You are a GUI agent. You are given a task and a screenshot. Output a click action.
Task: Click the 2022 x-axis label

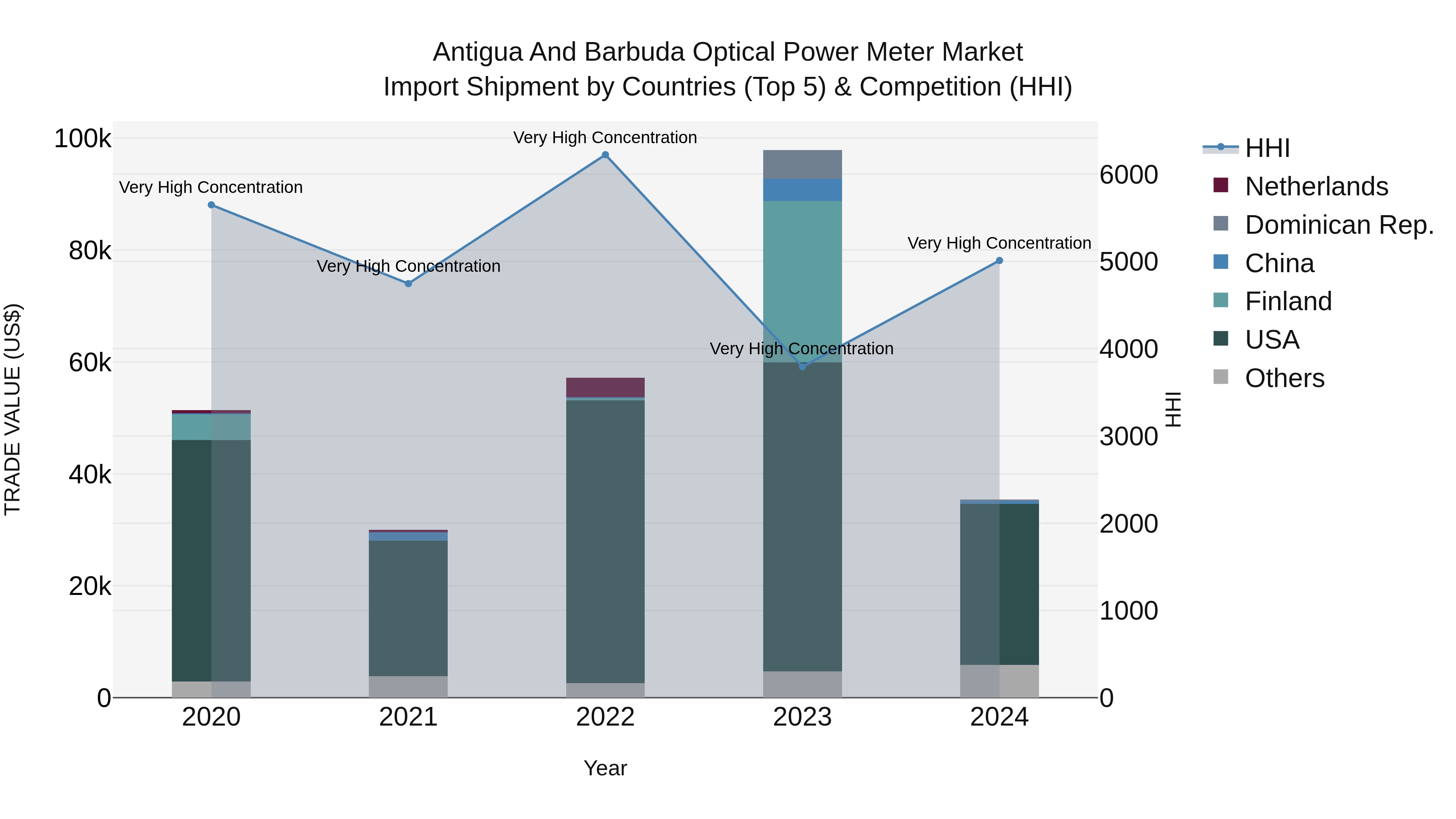[605, 717]
